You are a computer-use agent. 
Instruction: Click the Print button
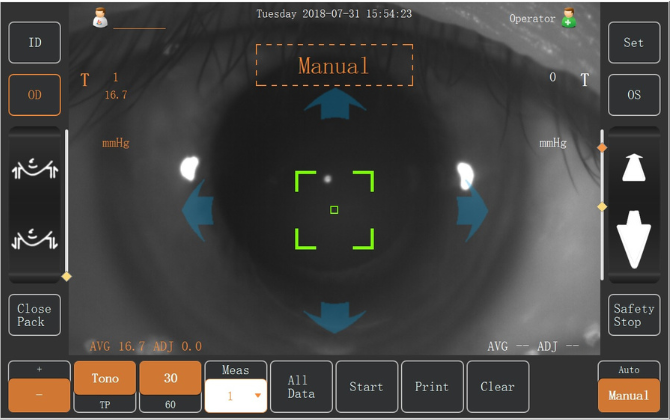point(432,387)
